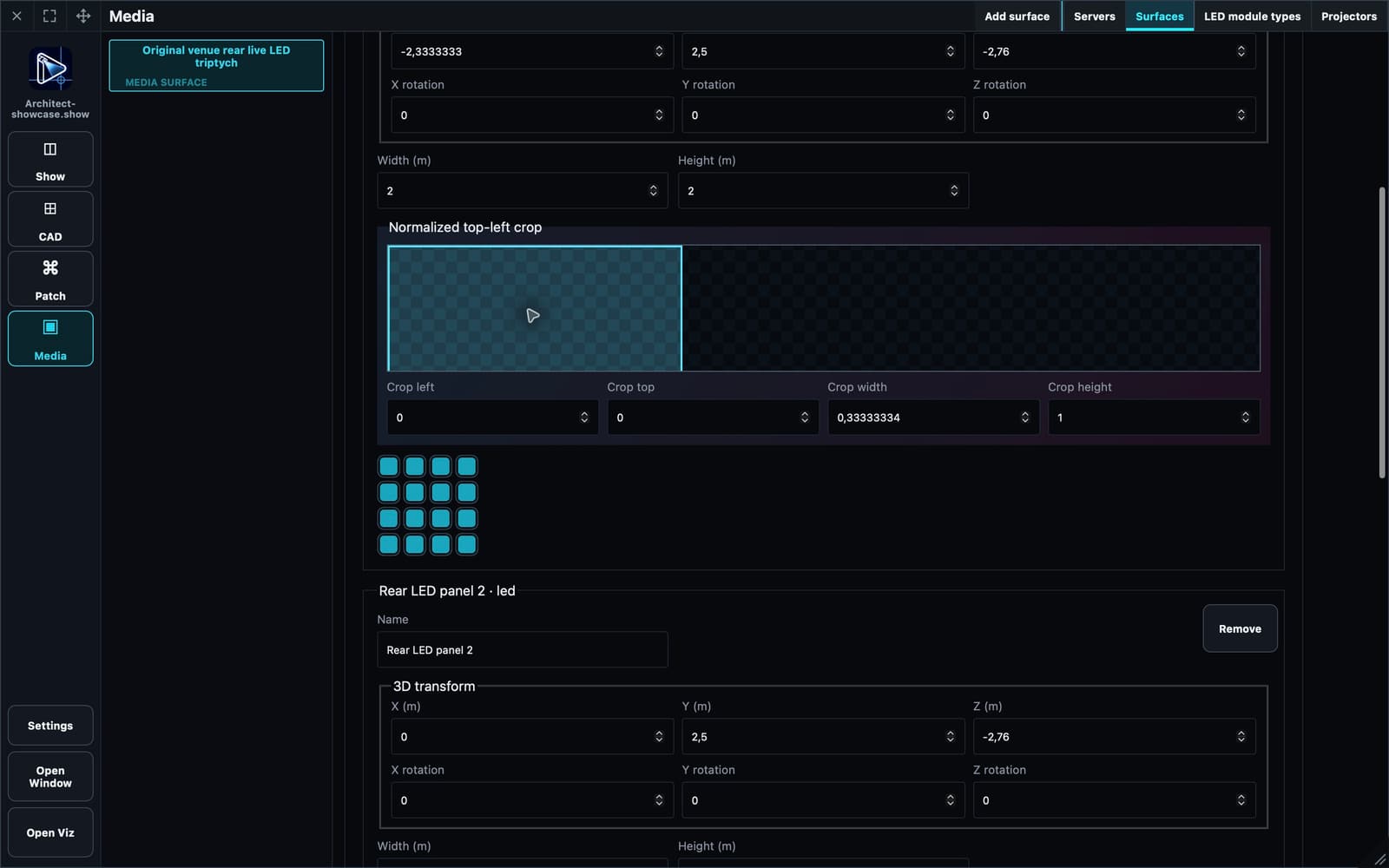Click top X (m) field showing -2,3333333

532,51
